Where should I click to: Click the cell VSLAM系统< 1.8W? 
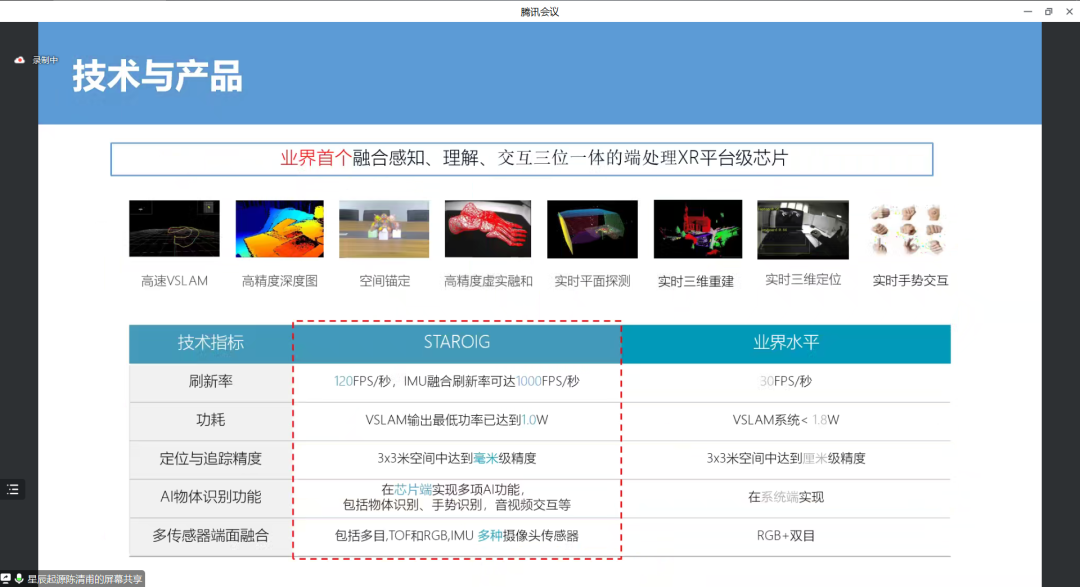click(786, 420)
